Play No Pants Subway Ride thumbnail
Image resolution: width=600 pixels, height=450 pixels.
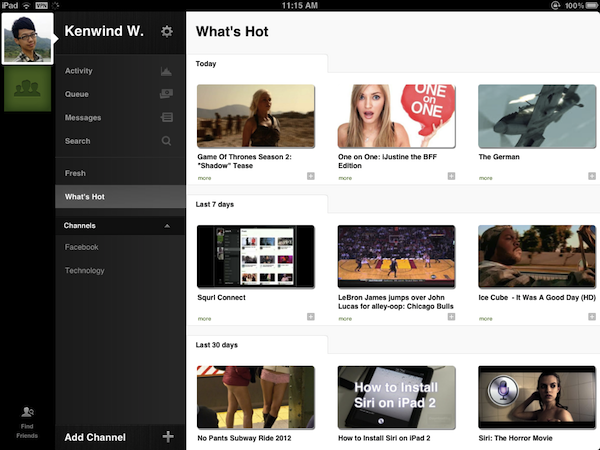pyautogui.click(x=256, y=397)
